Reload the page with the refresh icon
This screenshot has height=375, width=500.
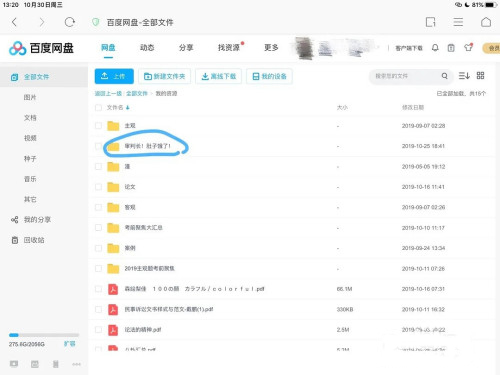click(x=69, y=22)
